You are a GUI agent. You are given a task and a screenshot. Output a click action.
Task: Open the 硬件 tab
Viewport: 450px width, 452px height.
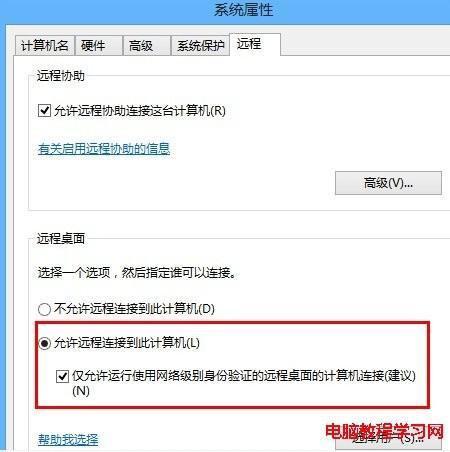pos(99,45)
